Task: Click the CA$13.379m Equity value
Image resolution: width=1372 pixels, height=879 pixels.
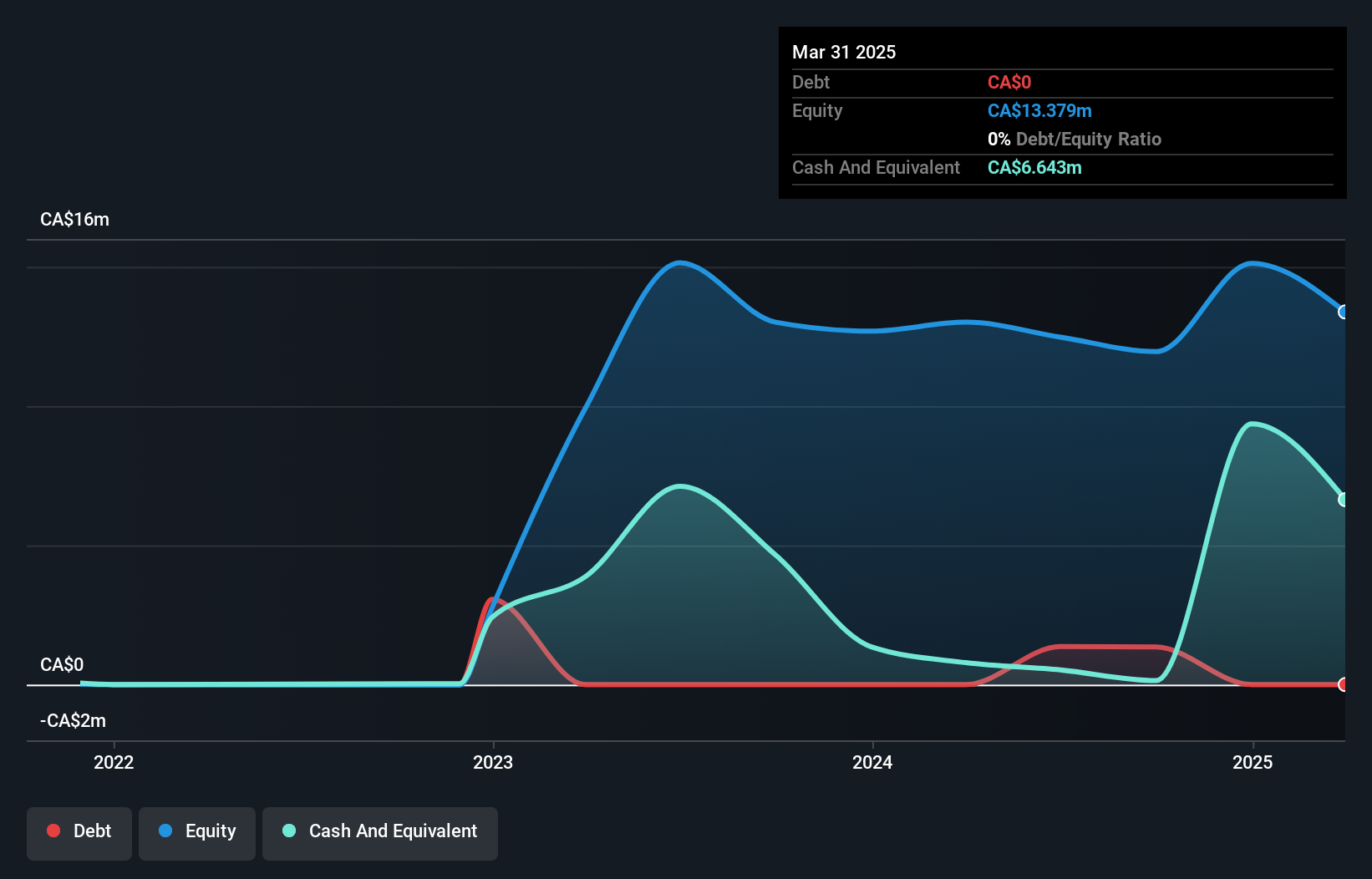Action: [1039, 110]
